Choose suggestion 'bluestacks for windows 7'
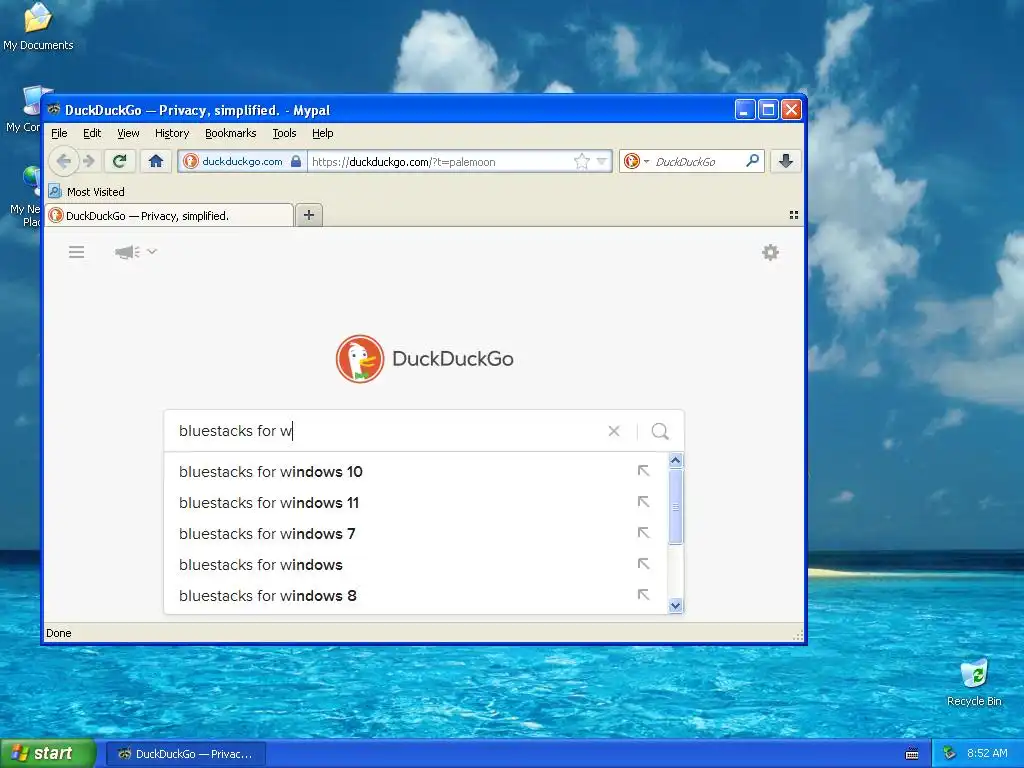Screen dimensions: 1024x768 click(415, 534)
